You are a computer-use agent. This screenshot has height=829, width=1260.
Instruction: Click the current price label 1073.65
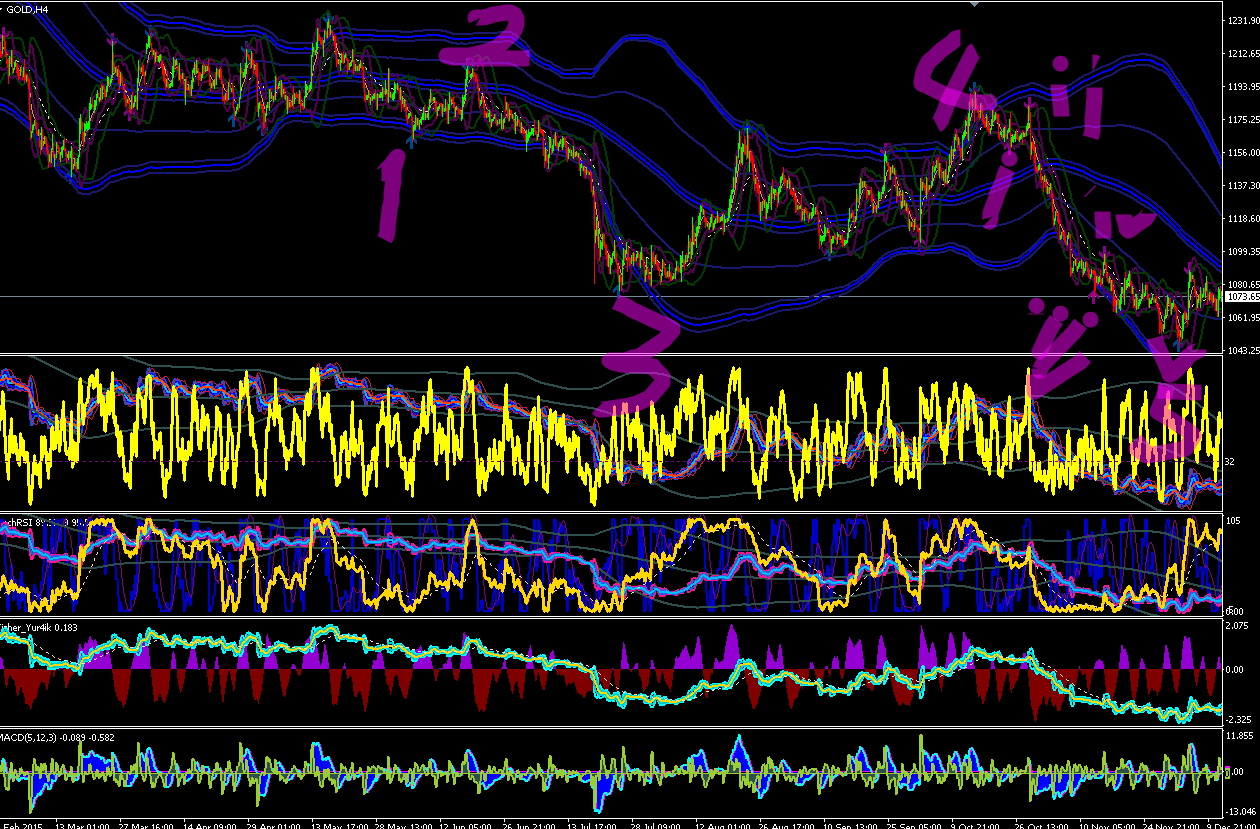point(1241,297)
